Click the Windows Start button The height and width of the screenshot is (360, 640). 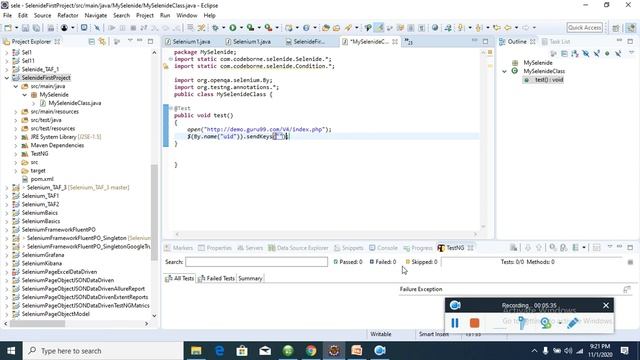(x=11, y=351)
